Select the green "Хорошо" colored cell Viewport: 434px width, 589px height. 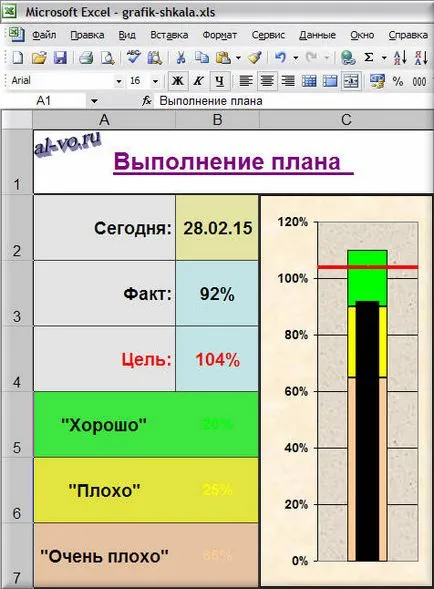[146, 424]
